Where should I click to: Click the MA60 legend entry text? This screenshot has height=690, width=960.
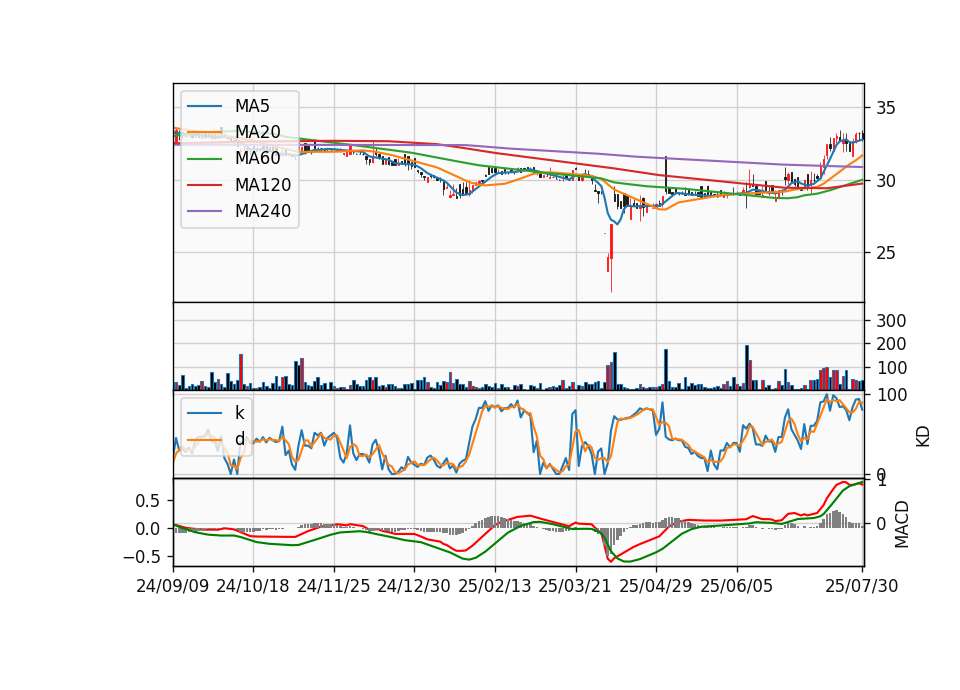(x=257, y=158)
